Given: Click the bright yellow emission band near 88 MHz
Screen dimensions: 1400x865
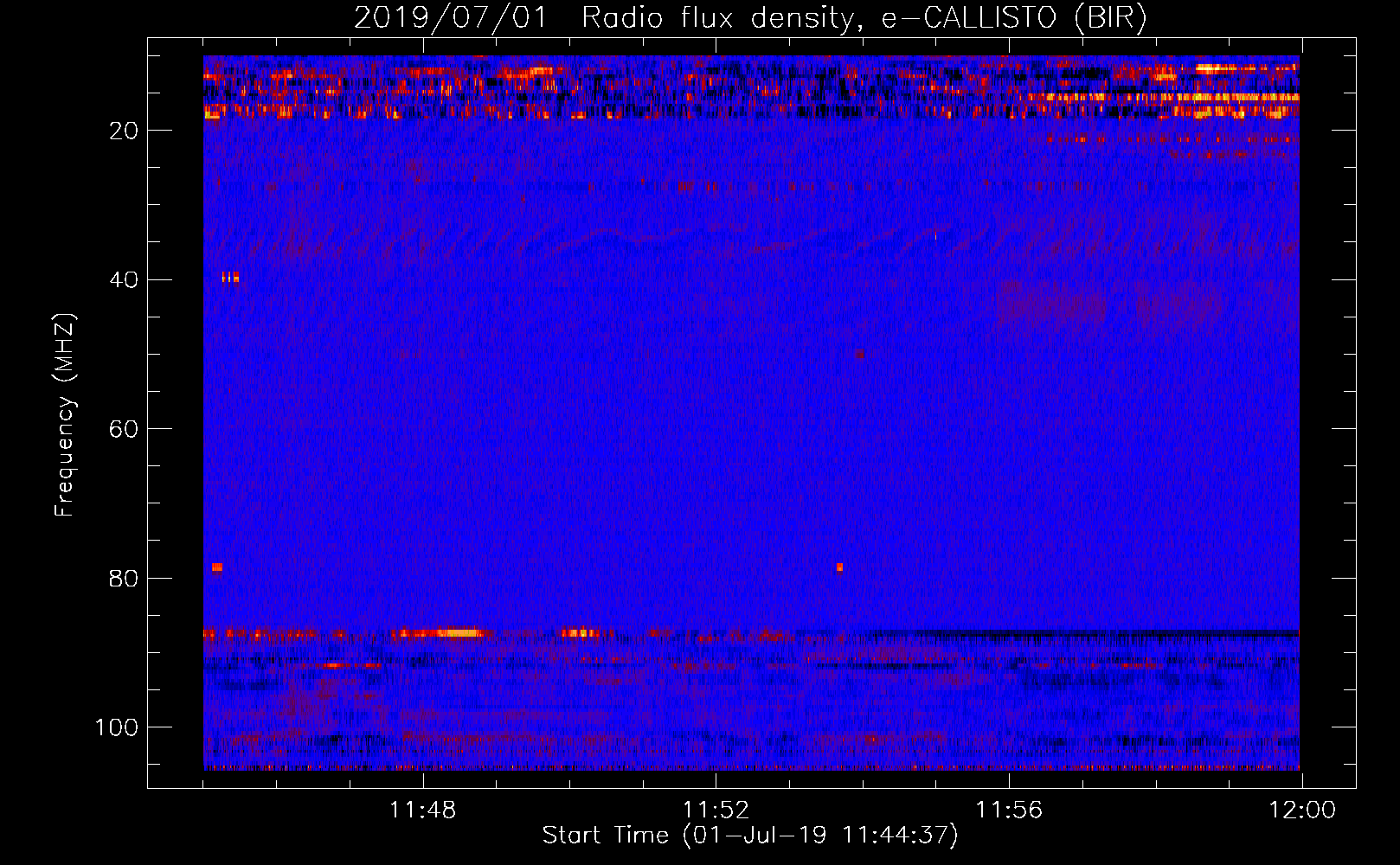Looking at the screenshot, I should [441, 633].
